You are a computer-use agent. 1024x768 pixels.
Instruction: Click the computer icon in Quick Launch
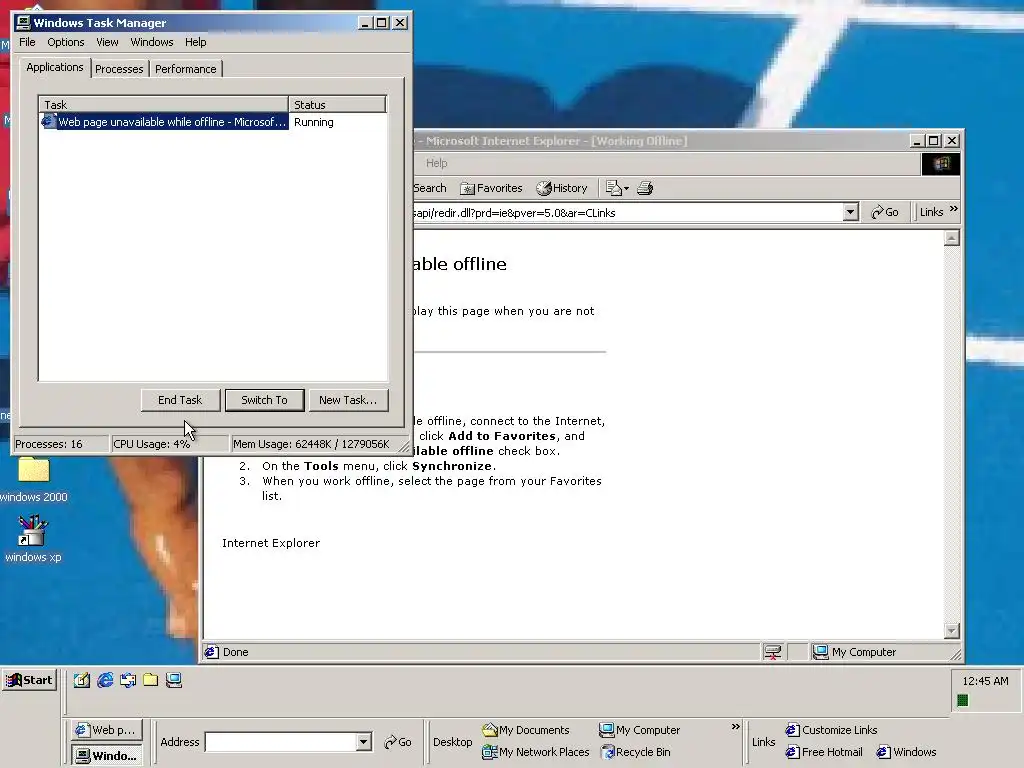tap(174, 680)
